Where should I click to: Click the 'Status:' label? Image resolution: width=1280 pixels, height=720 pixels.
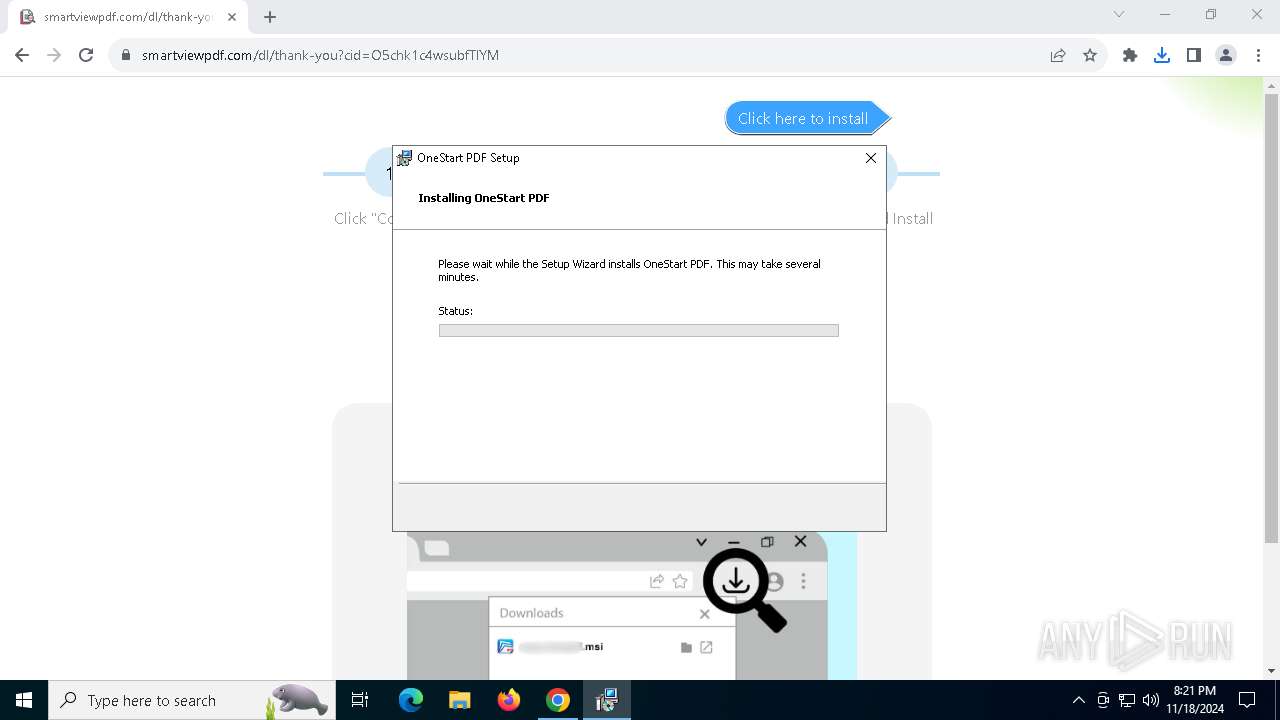click(x=455, y=311)
